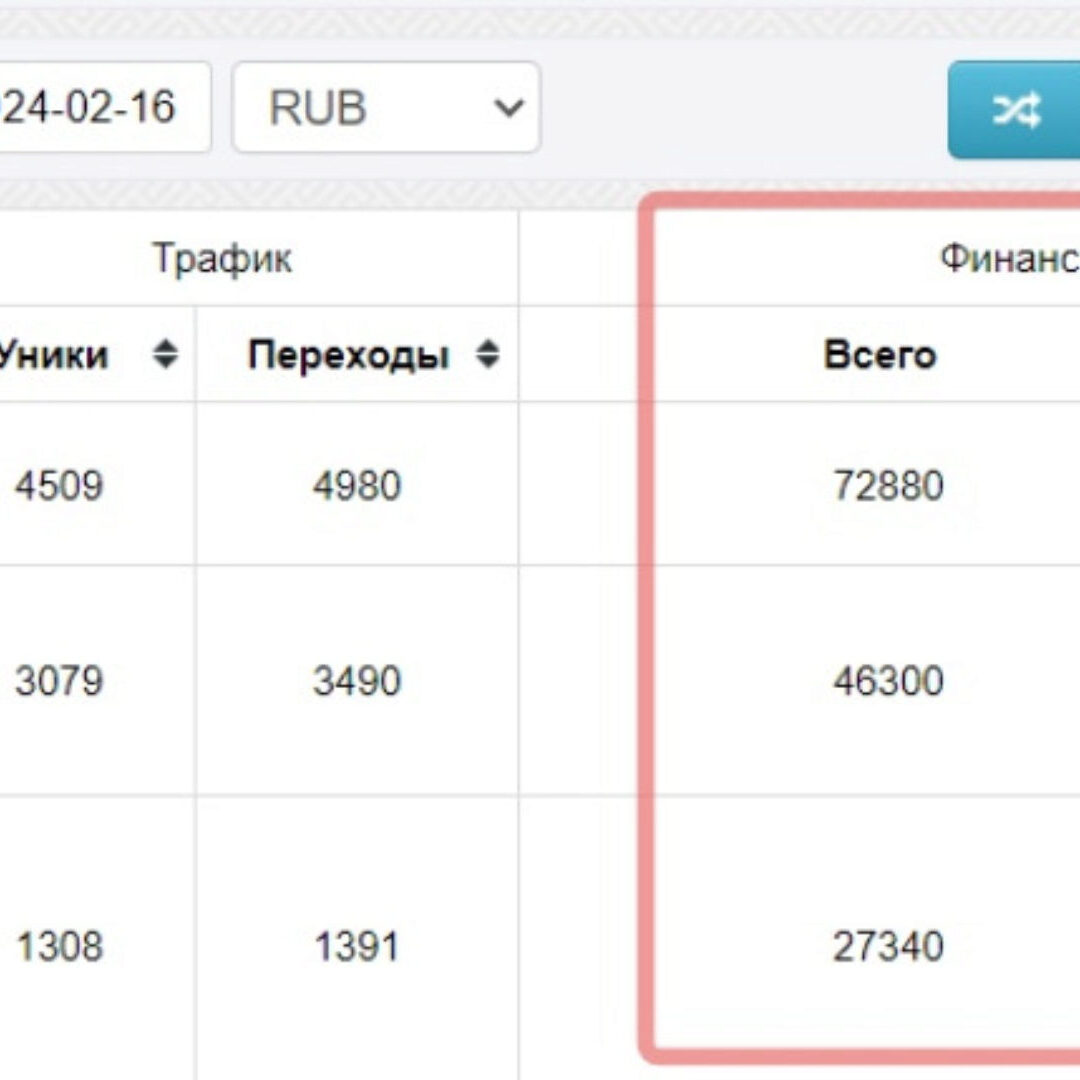Click the Всего value 46300

887,681
